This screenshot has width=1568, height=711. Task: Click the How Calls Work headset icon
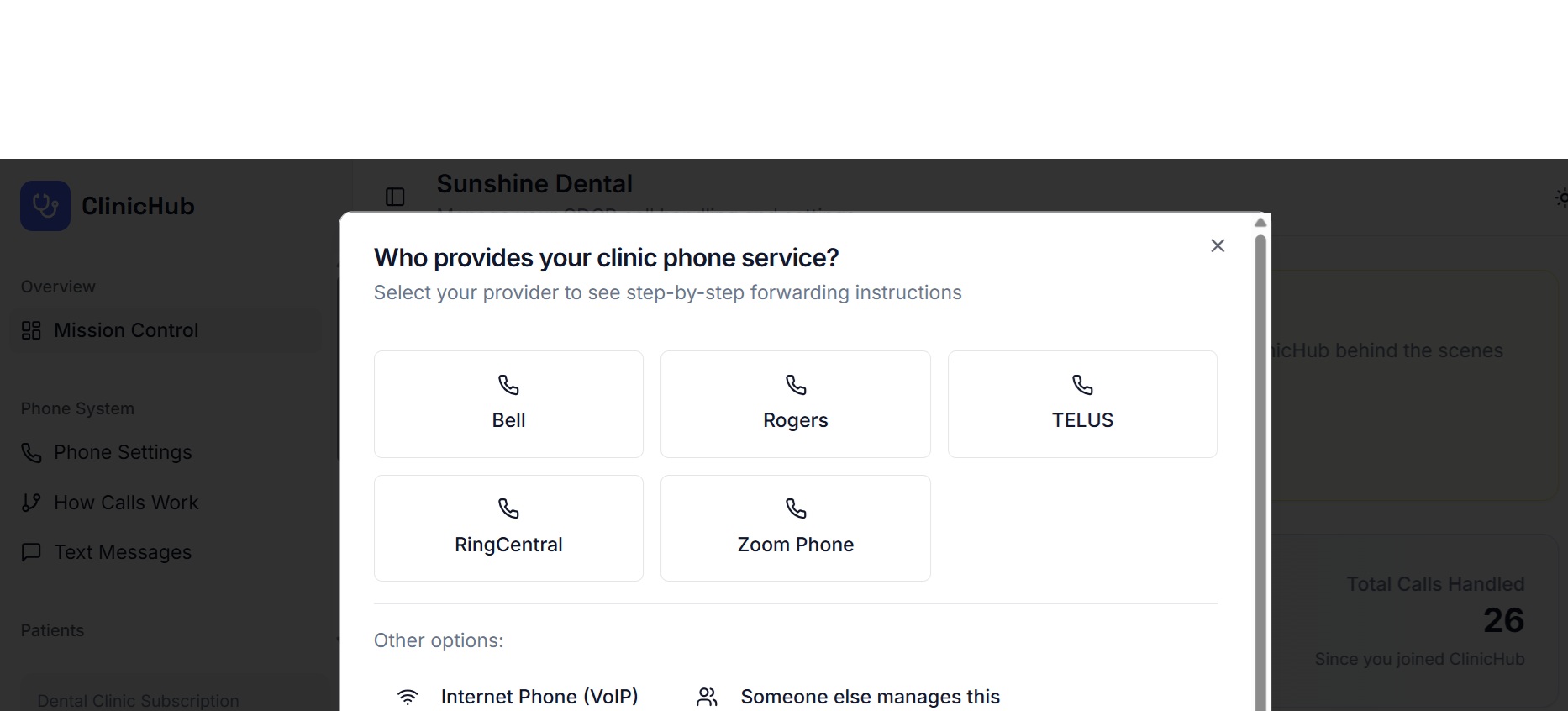click(x=31, y=502)
